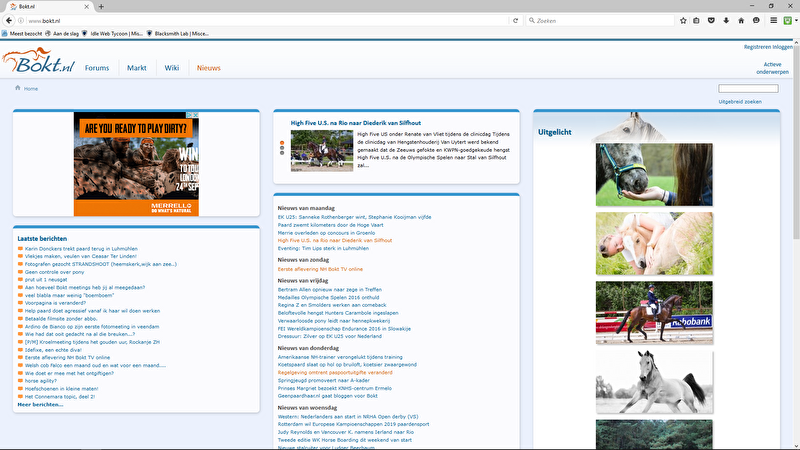Click the browser back arrow button
800x450 pixels.
tap(9, 20)
